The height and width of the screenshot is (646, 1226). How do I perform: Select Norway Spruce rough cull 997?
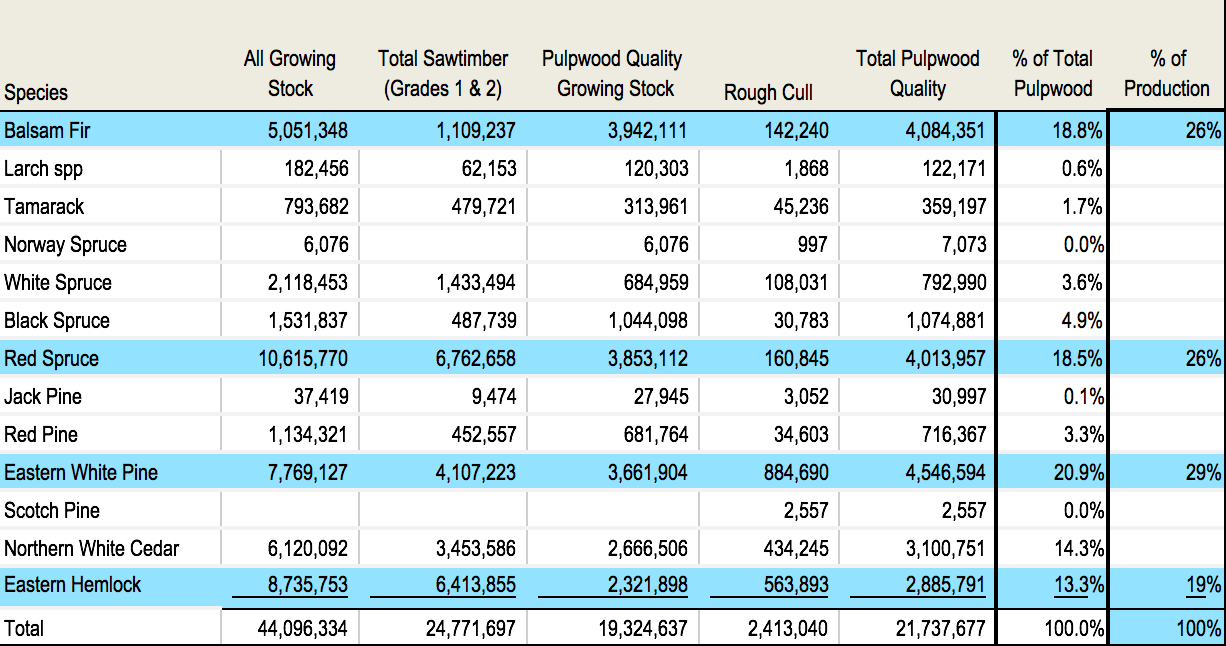pyautogui.click(x=812, y=245)
